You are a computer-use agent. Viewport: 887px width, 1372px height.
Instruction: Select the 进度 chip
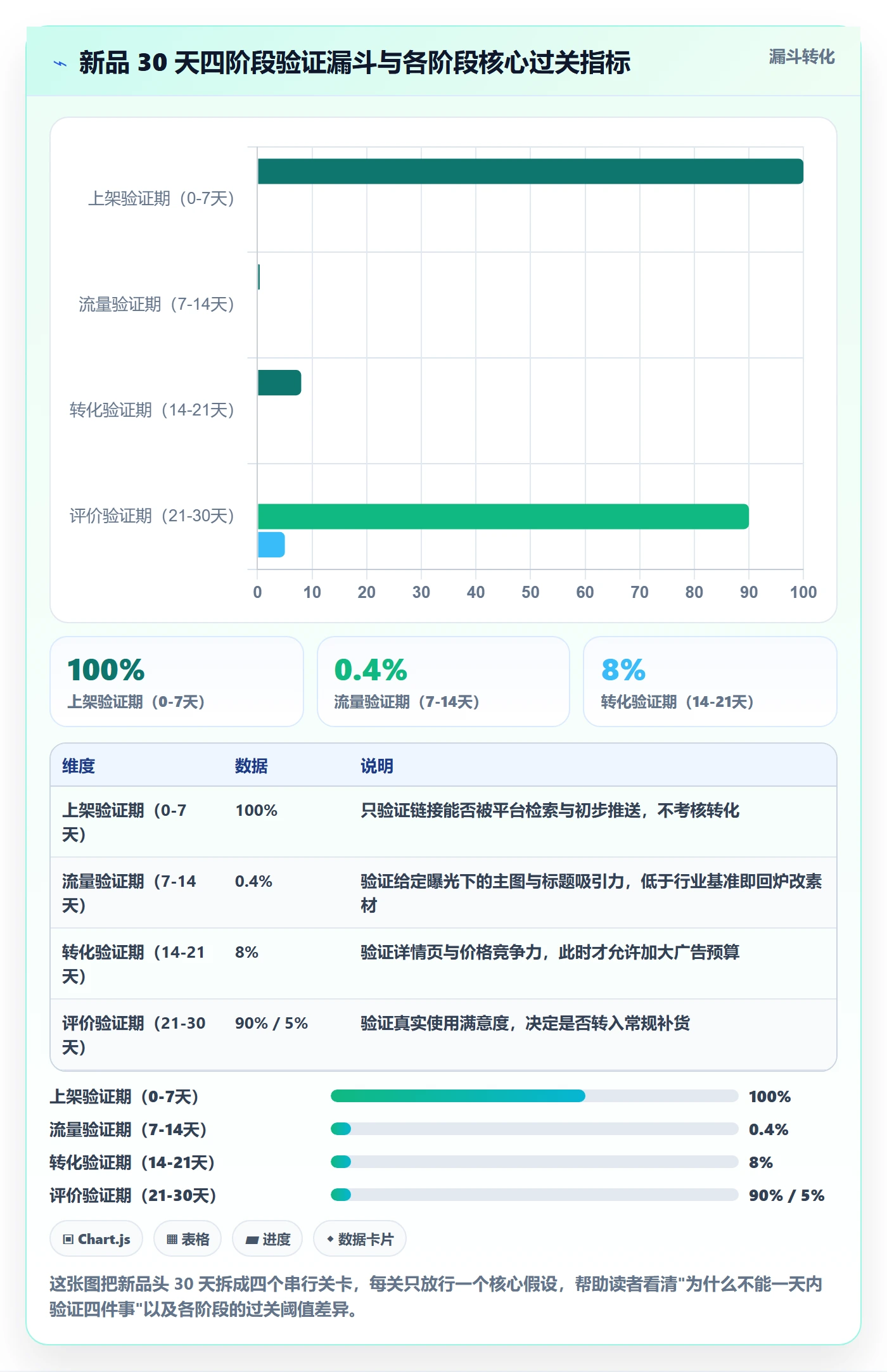(x=267, y=1238)
